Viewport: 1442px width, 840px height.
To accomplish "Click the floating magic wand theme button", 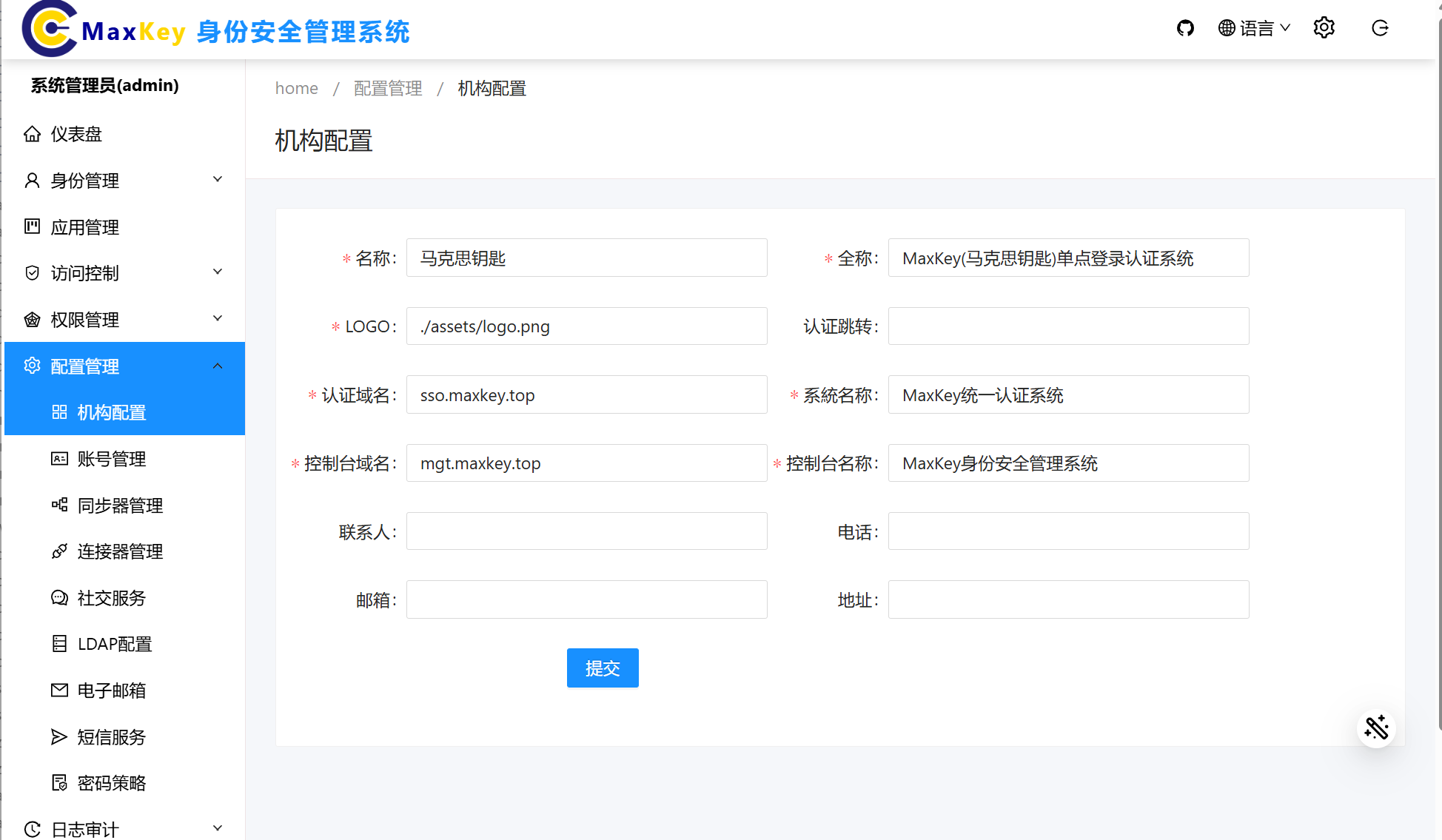I will coord(1376,728).
